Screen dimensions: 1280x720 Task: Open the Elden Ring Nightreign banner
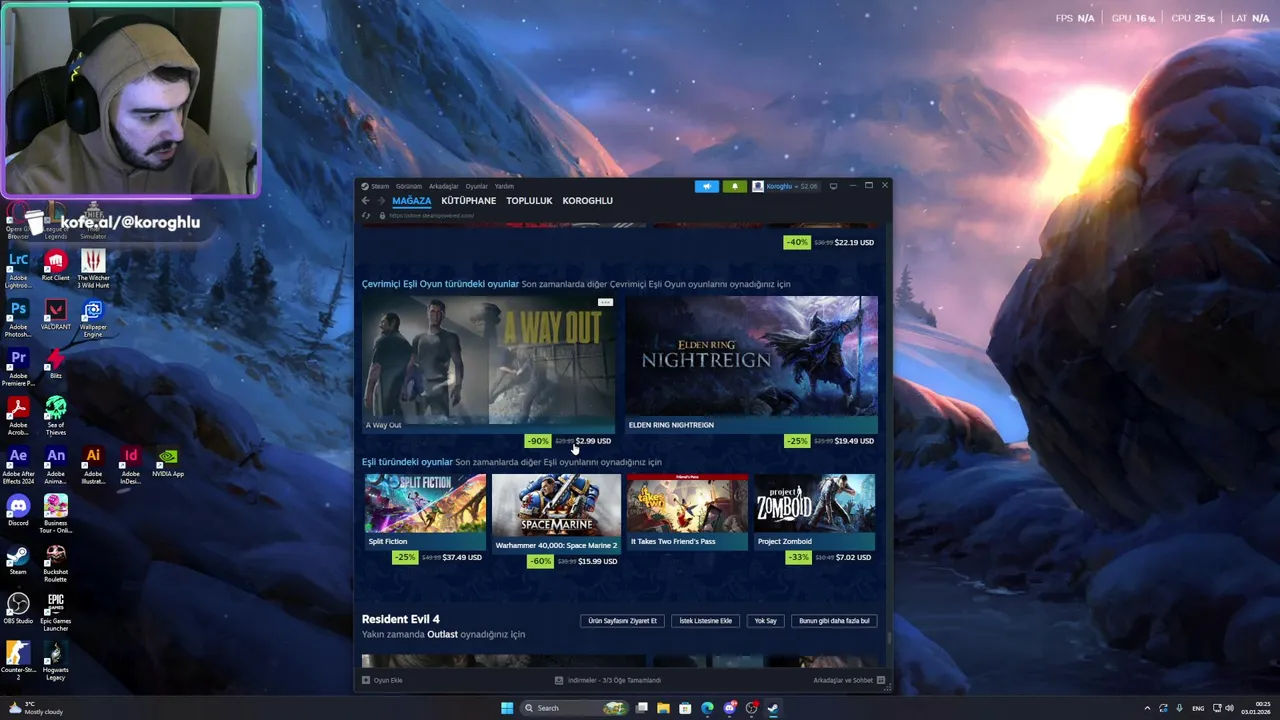click(x=751, y=365)
